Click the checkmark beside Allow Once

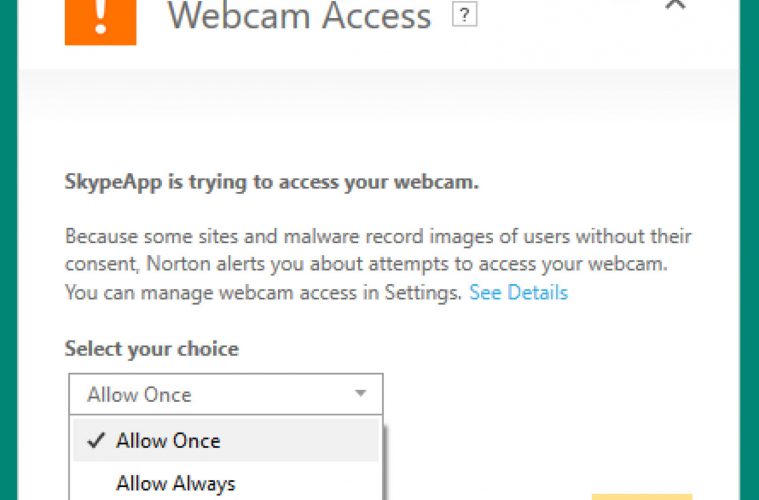96,440
